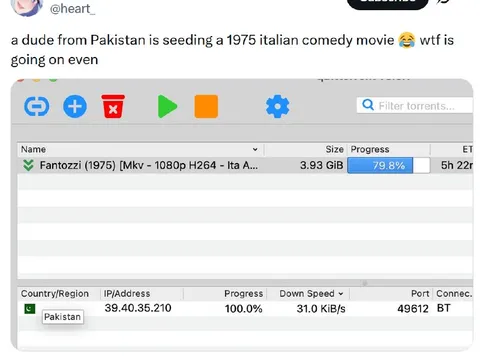
Task: Click the BT connection value
Action: [444, 308]
